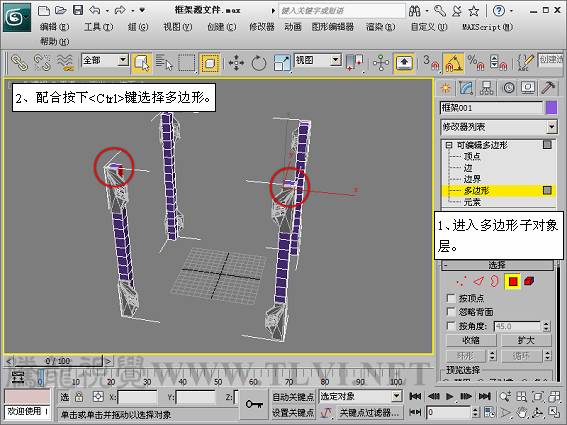Toggle the Percent Snap button
This screenshot has width=567, height=425.
476,63
